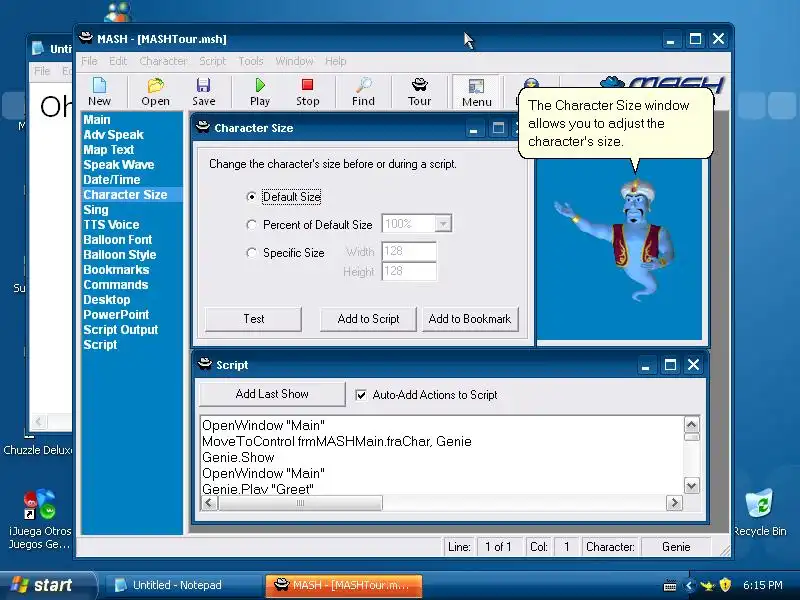This screenshot has height=600, width=800.
Task: Open Desktop in the sidebar
Action: pos(106,299)
